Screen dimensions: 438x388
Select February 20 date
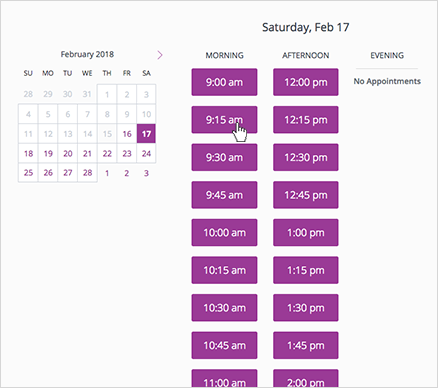68,153
